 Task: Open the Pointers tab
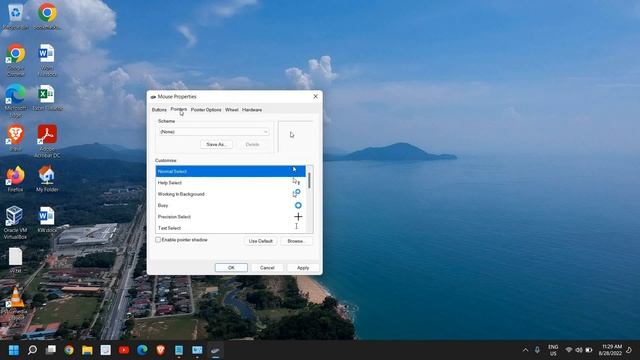click(178, 109)
